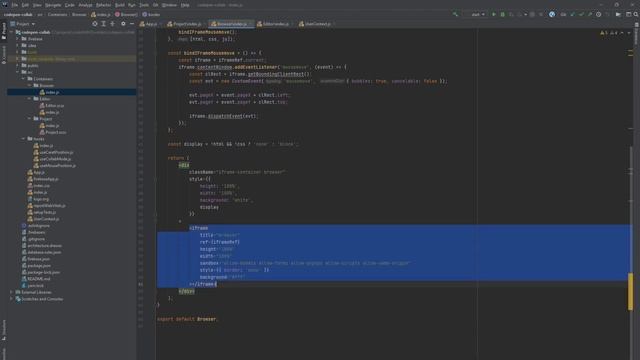This screenshot has height=360, width=640.
Task: Open the Tools menu
Action: click(x=144, y=5)
